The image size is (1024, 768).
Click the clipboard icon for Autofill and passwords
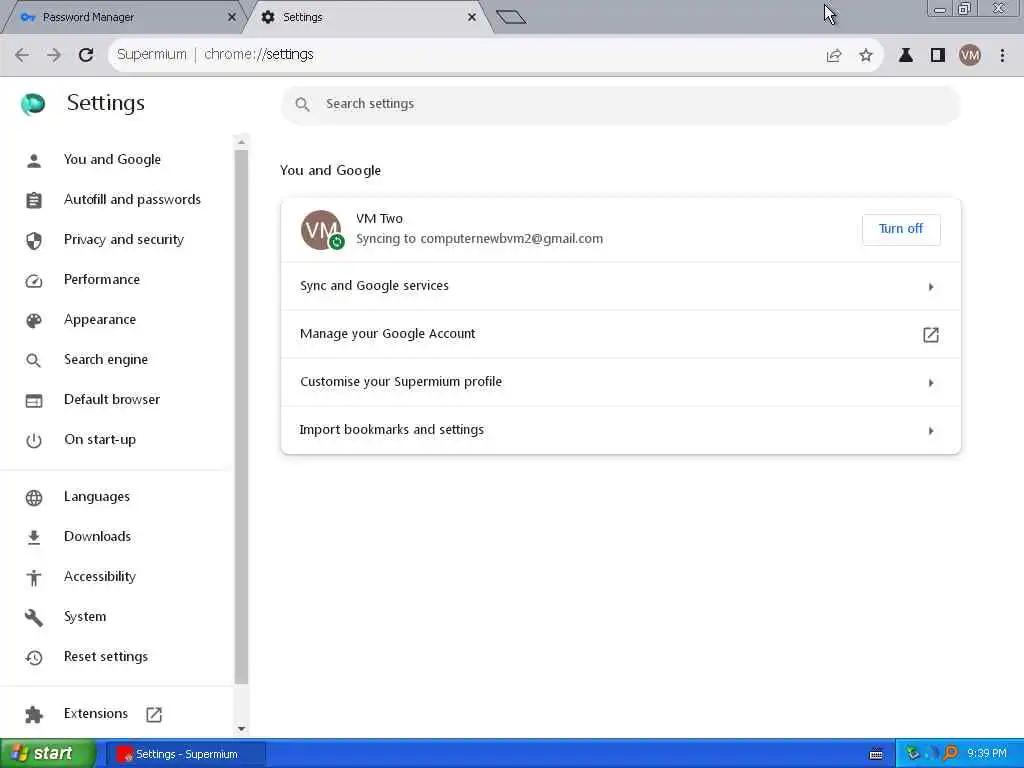point(34,200)
